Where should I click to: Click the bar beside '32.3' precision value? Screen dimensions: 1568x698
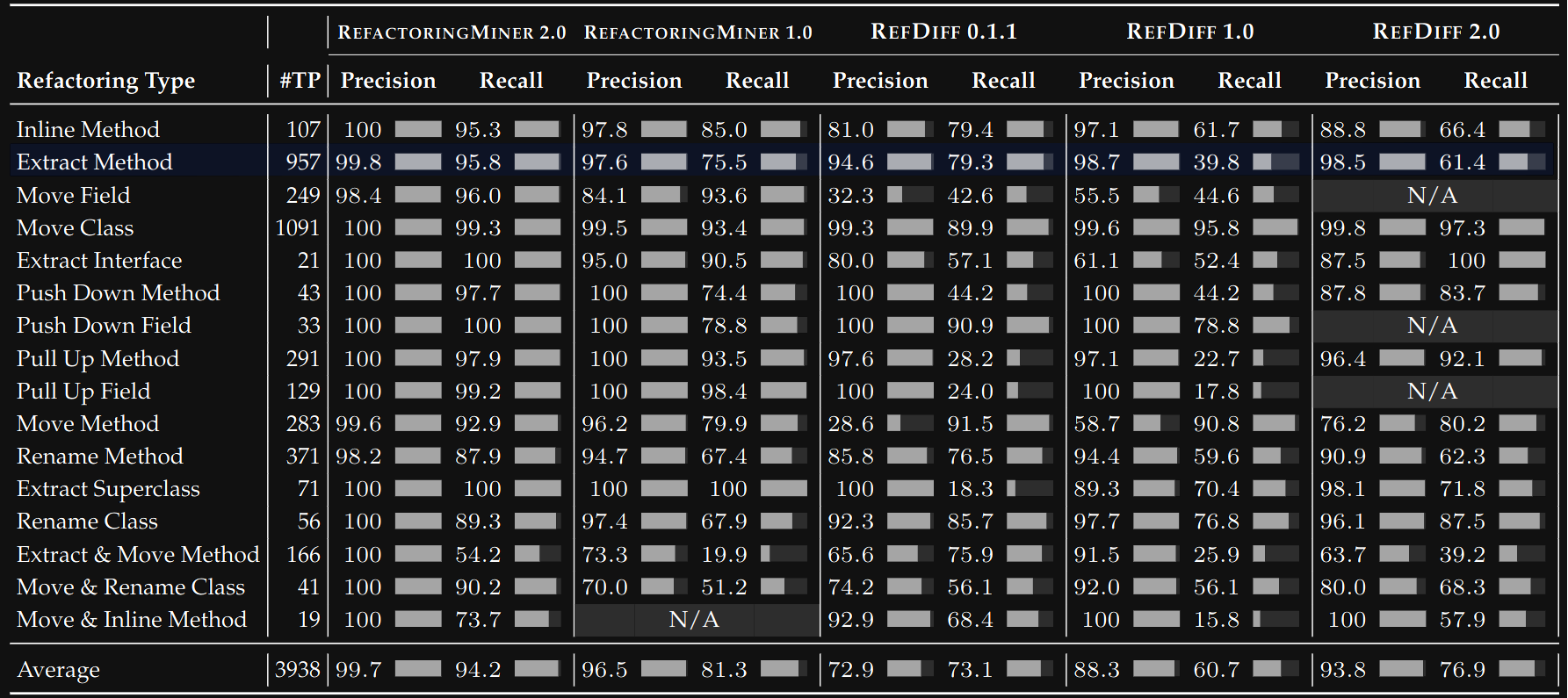(x=910, y=195)
